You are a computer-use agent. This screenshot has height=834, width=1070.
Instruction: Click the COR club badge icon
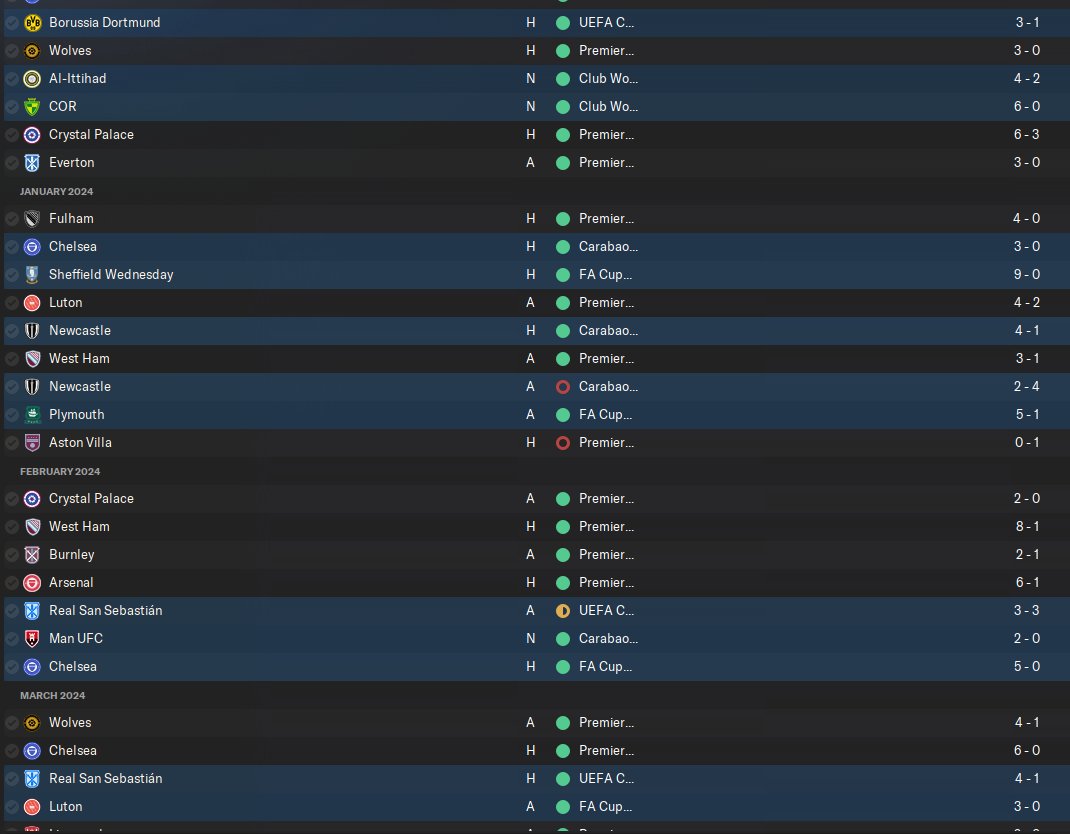[32, 106]
